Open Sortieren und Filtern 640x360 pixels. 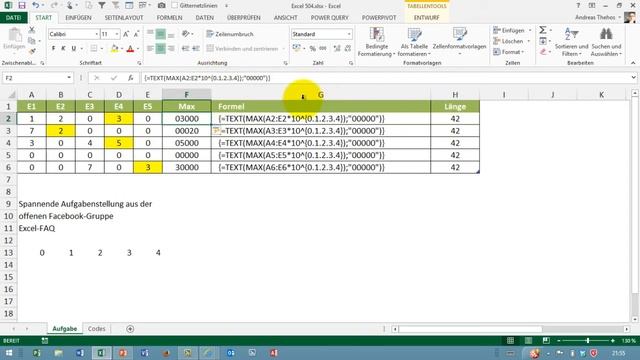tap(571, 42)
